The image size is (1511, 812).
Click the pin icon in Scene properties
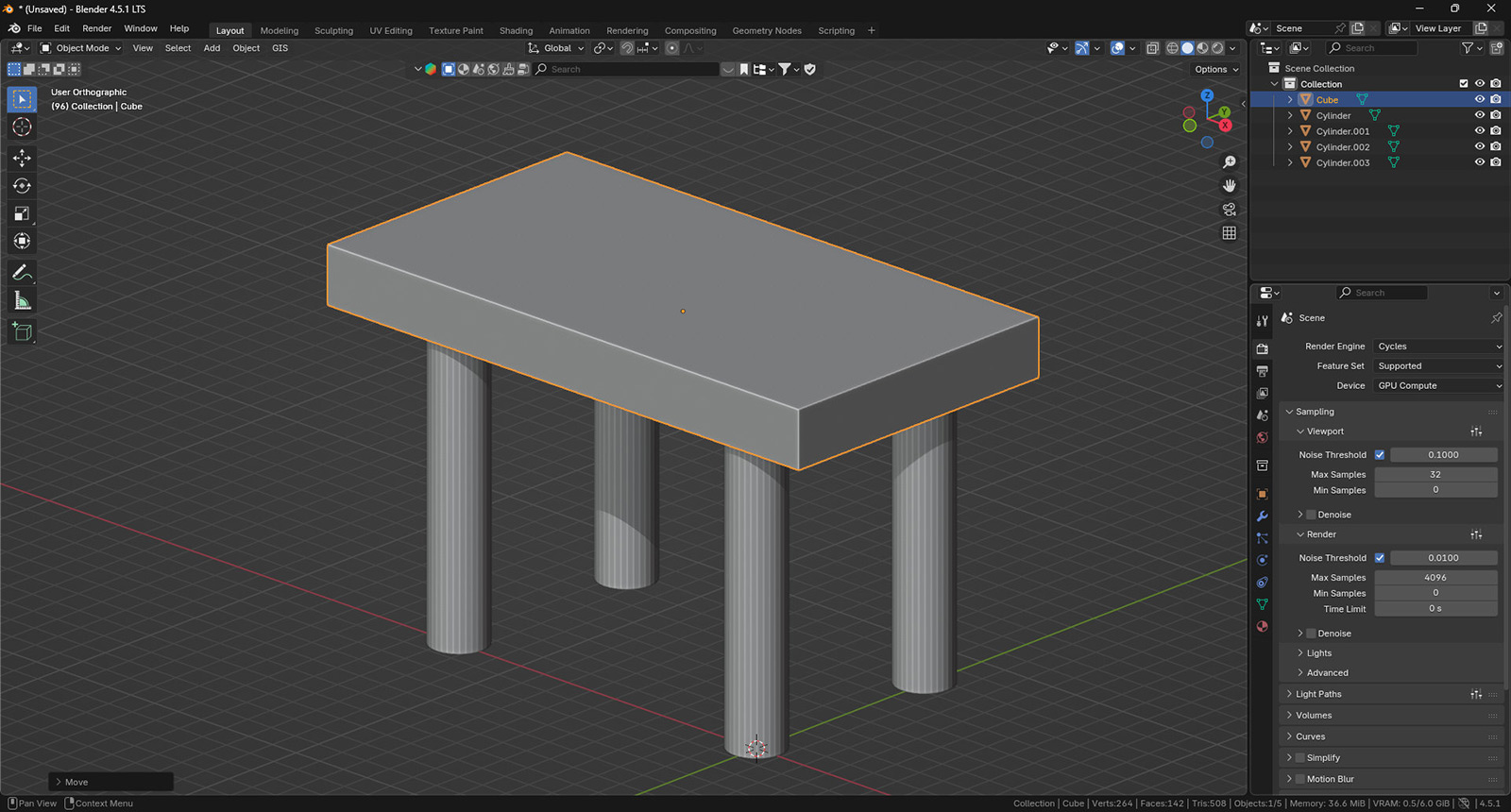[x=1496, y=318]
